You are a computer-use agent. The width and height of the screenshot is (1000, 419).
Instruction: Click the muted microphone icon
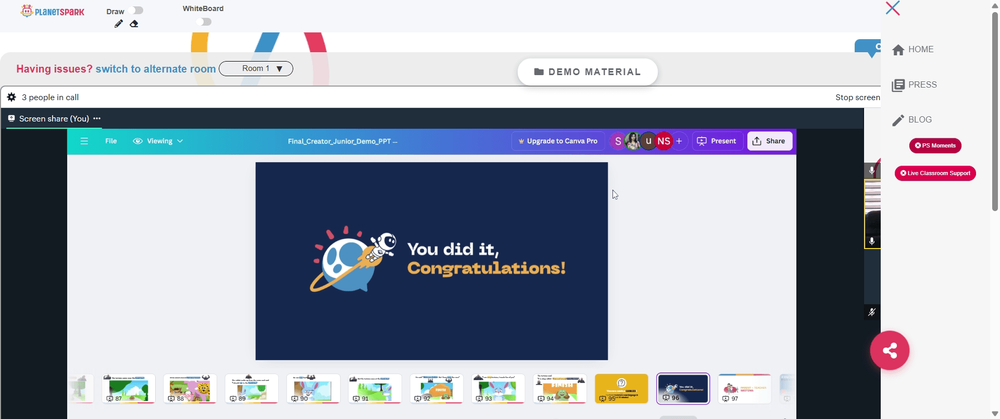872,312
